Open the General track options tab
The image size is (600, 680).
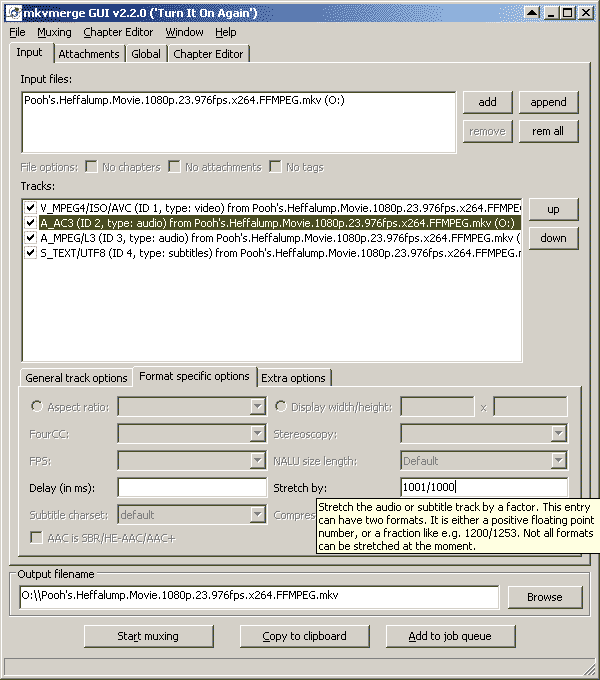(76, 378)
